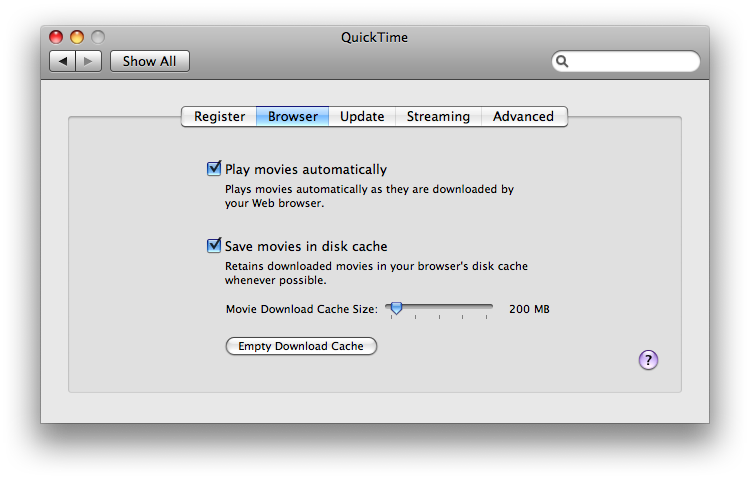
Task: Go to the Streaming tab
Action: pos(438,116)
